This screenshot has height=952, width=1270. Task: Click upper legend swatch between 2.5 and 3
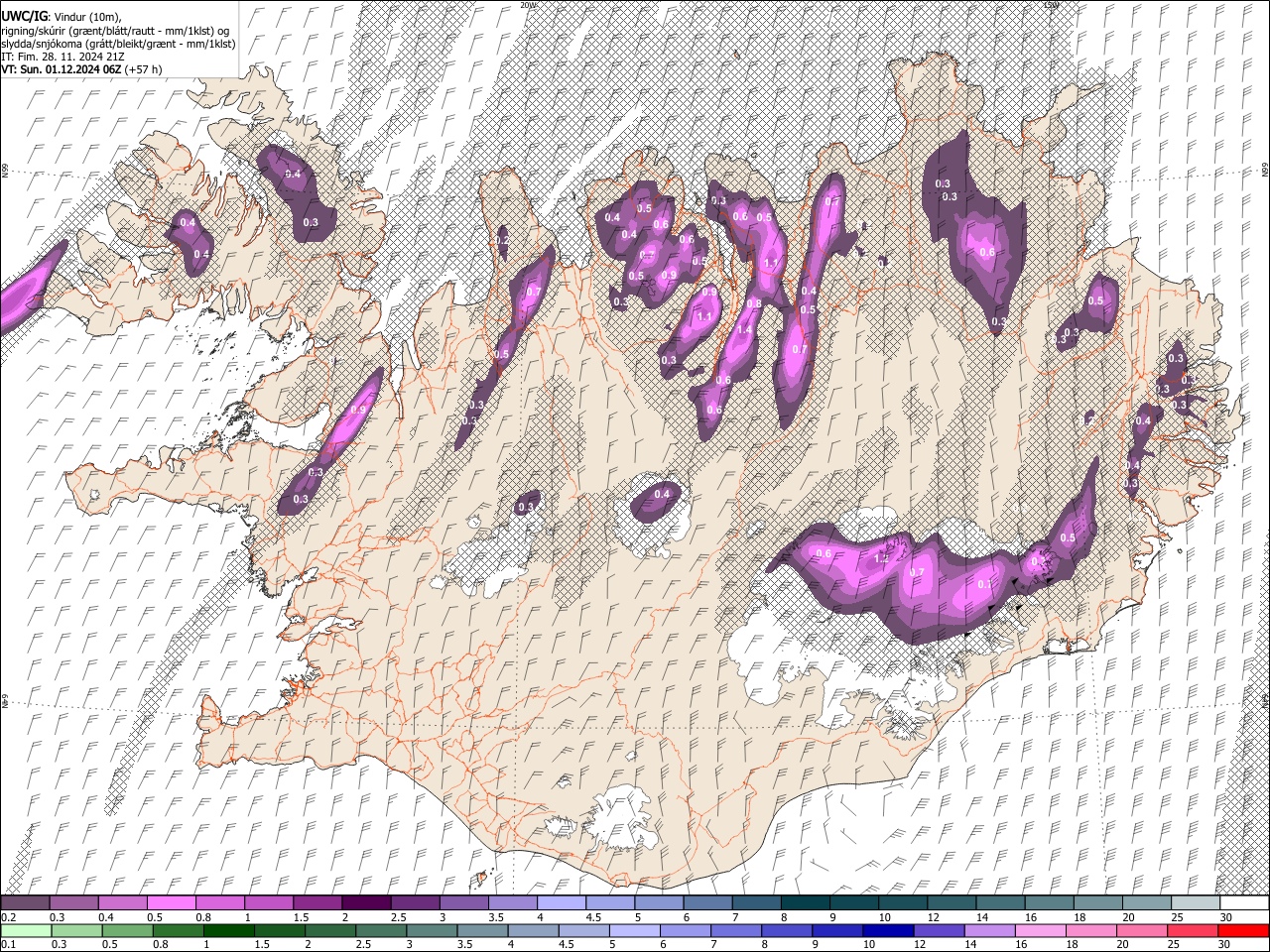(415, 902)
